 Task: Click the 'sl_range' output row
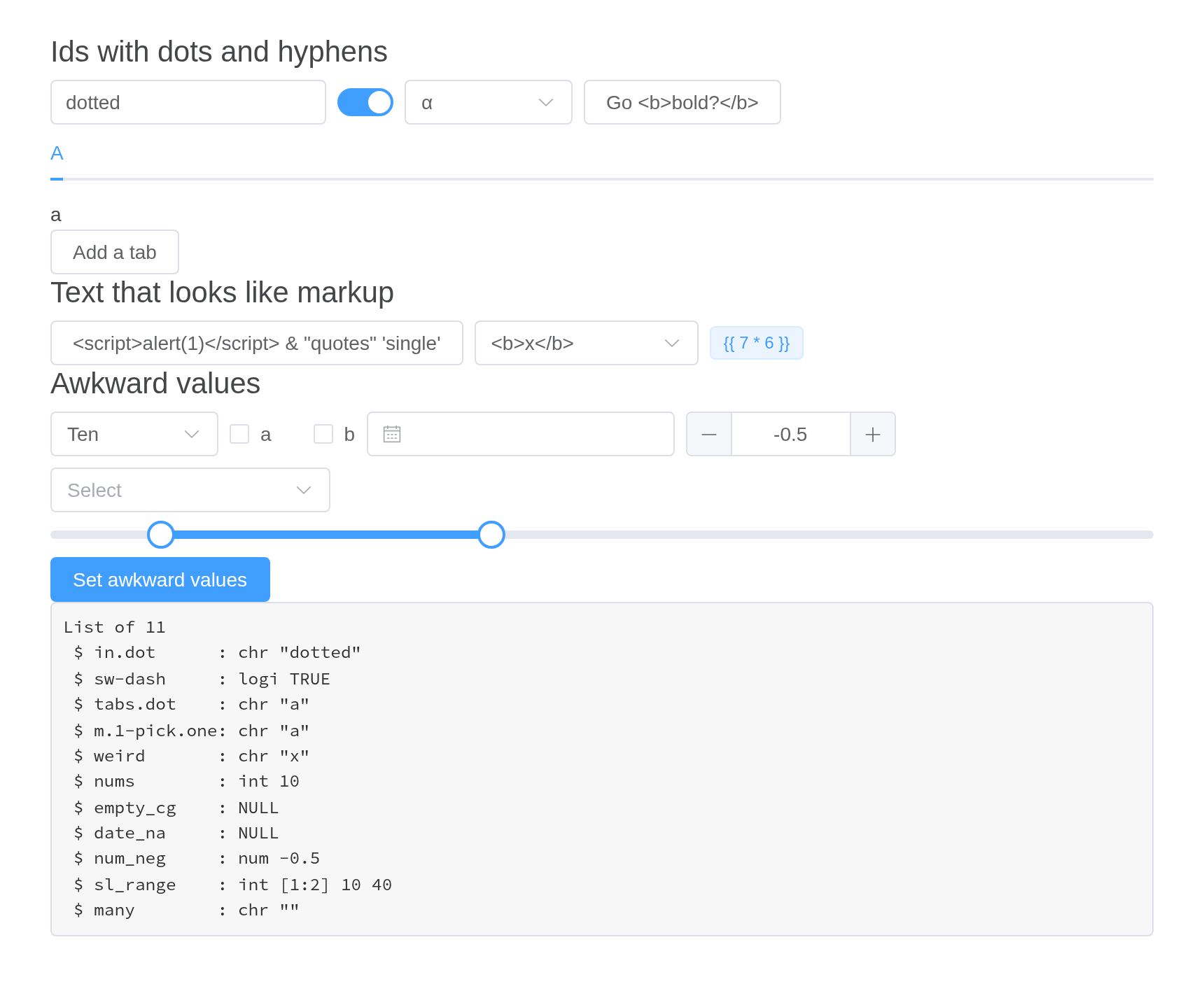[232, 885]
